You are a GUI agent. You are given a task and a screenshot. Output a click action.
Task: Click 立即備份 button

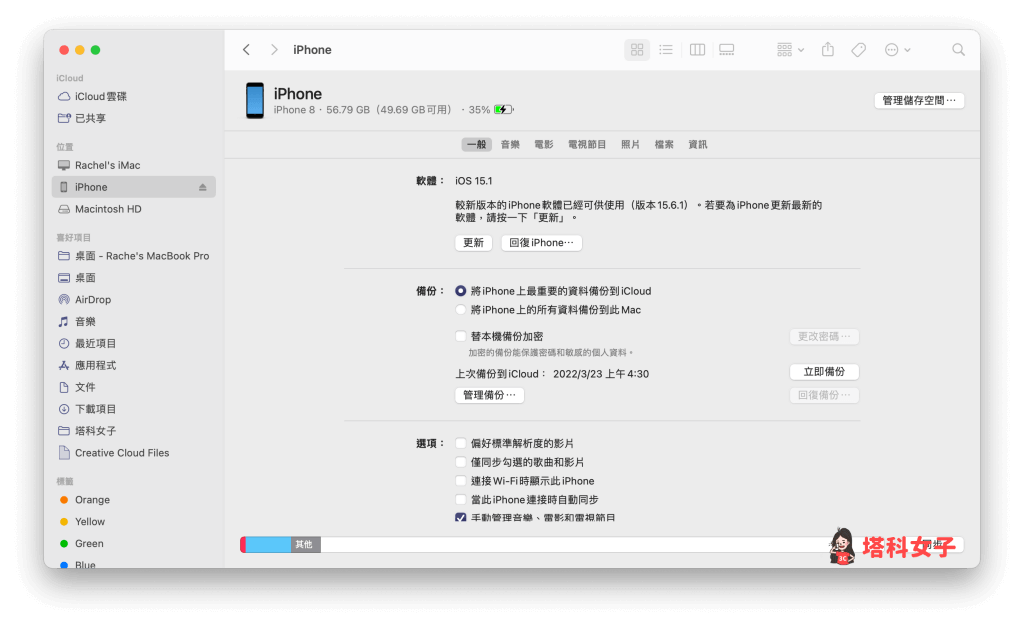824,371
